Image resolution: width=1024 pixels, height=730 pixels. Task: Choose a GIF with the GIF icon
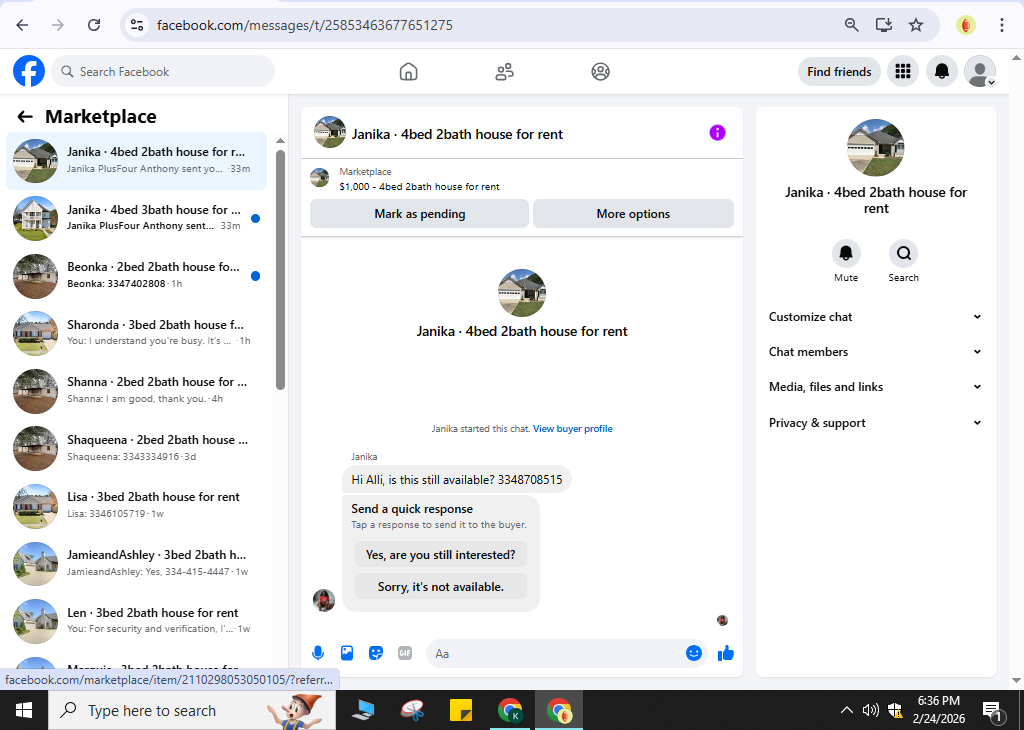[x=405, y=653]
